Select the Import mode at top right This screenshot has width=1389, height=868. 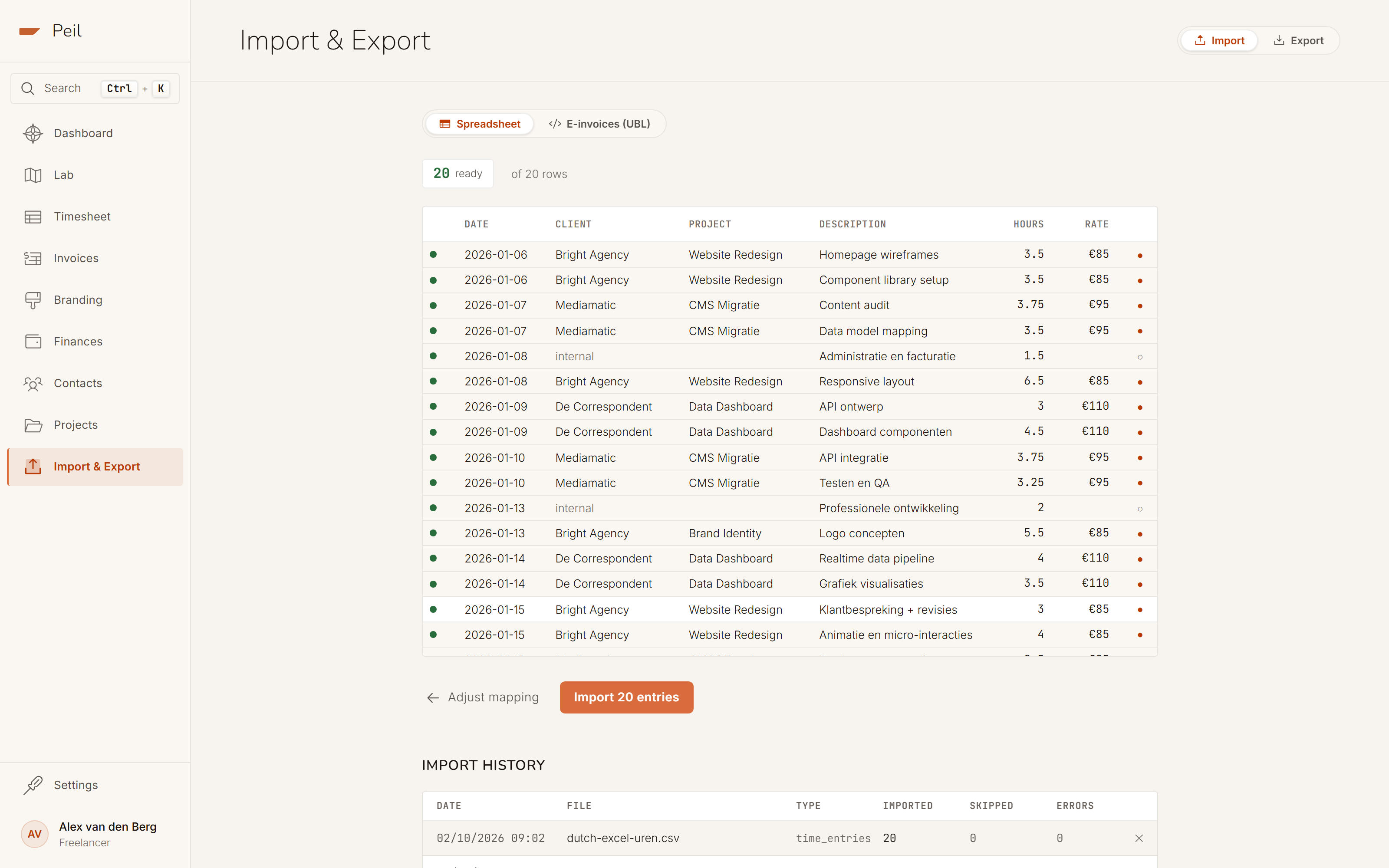click(1219, 41)
